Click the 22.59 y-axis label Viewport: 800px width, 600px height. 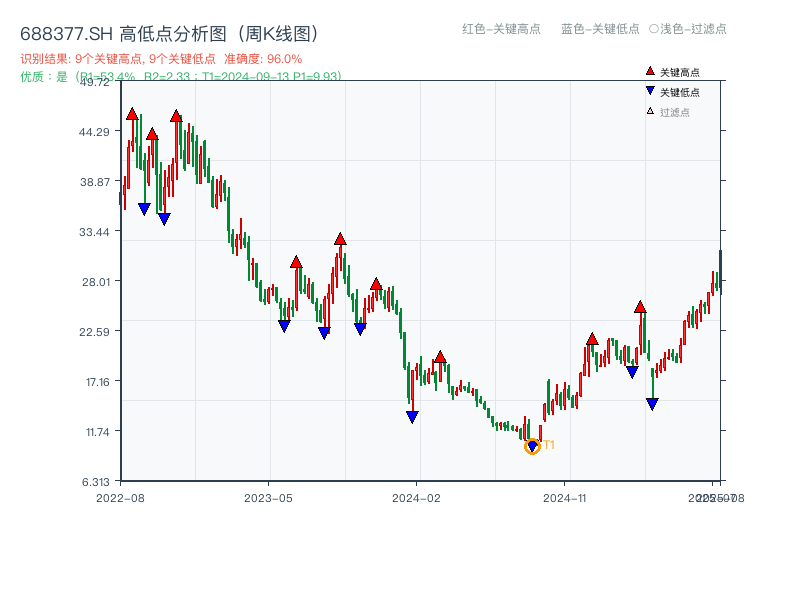click(x=94, y=332)
